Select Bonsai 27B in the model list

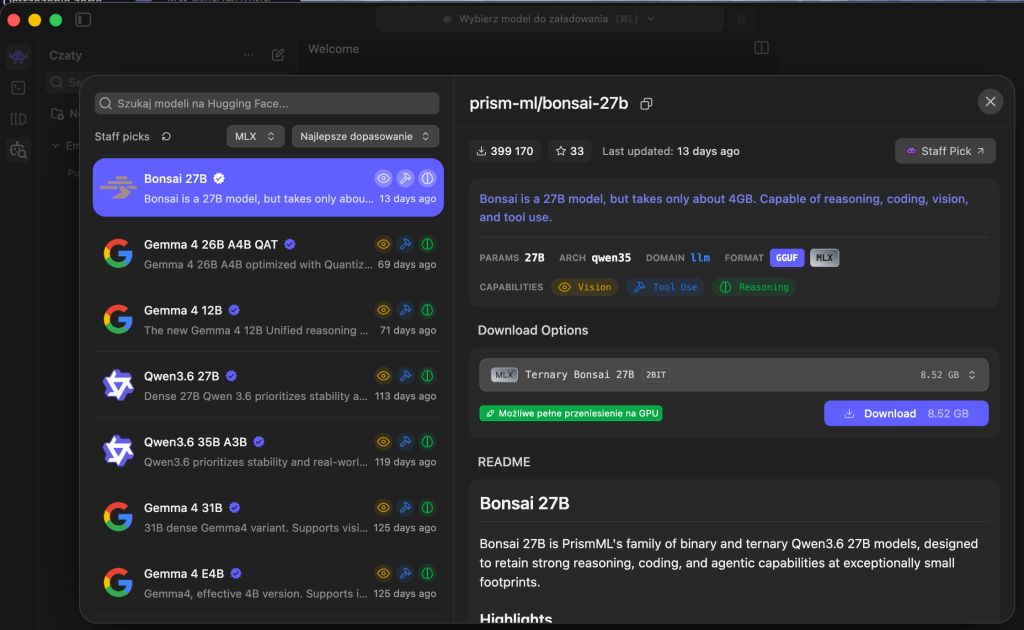click(x=268, y=187)
